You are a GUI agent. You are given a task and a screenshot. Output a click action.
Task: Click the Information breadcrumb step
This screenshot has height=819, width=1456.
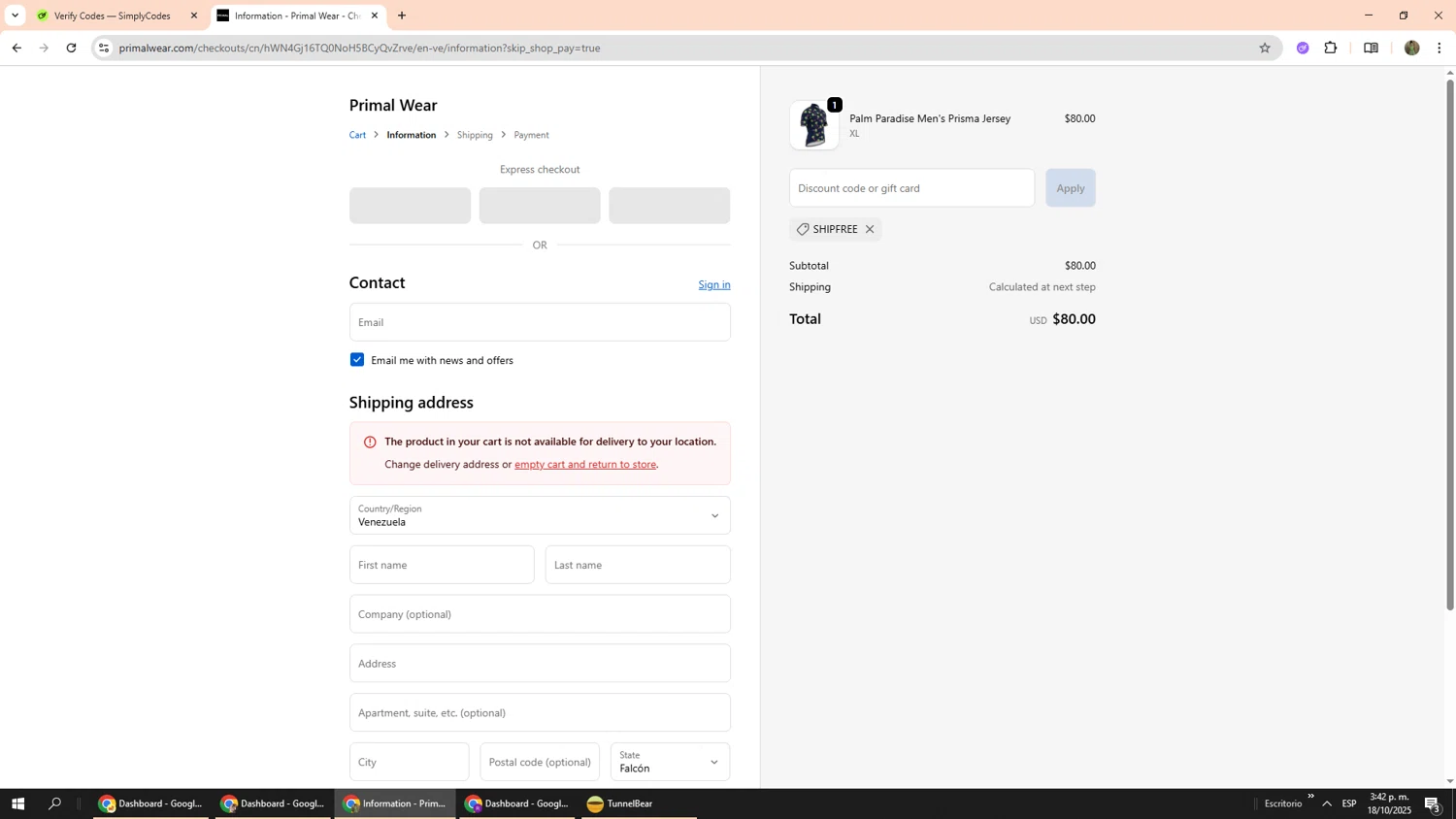click(x=412, y=135)
